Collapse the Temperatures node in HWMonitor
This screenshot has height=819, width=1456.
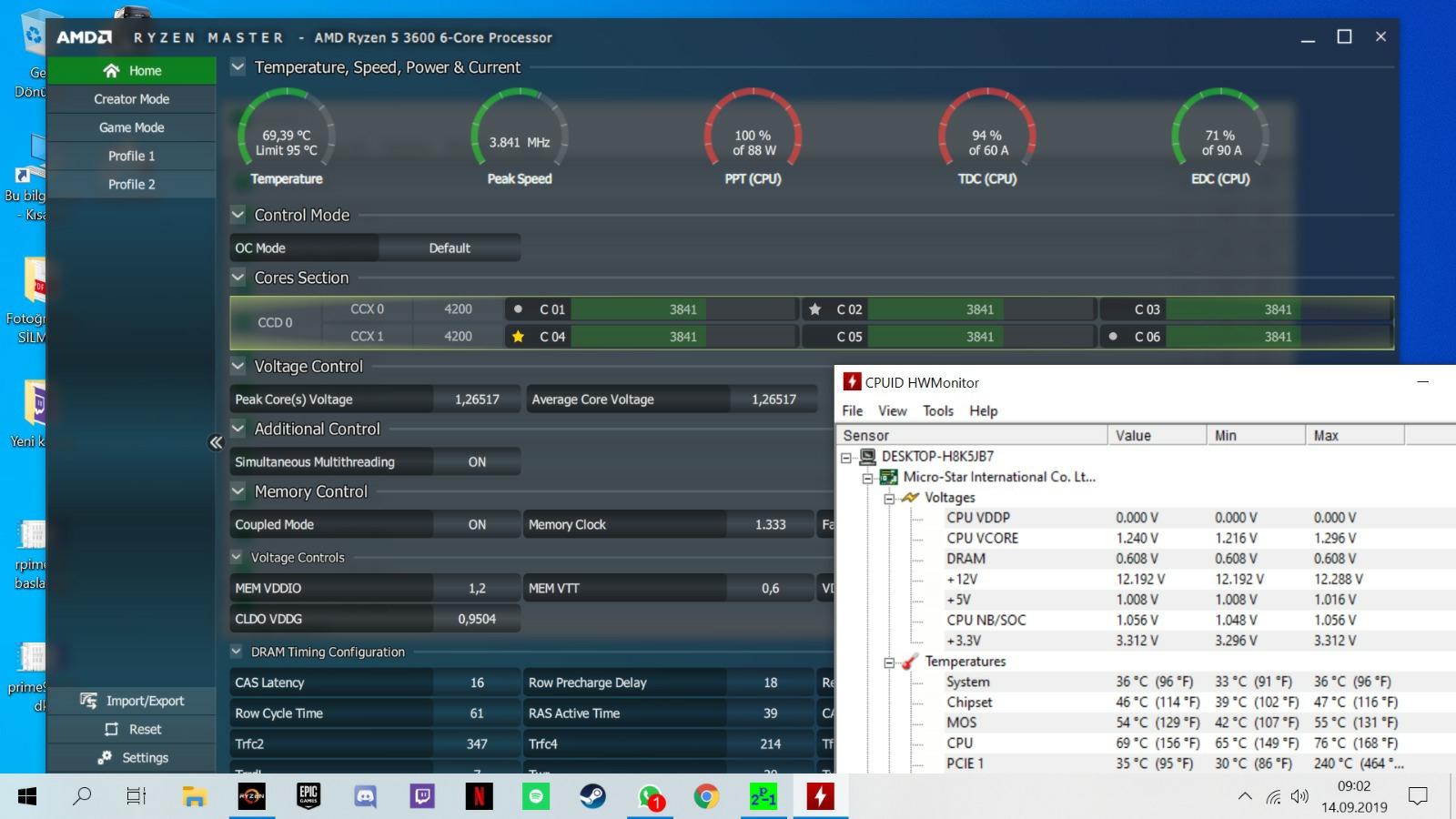point(889,662)
